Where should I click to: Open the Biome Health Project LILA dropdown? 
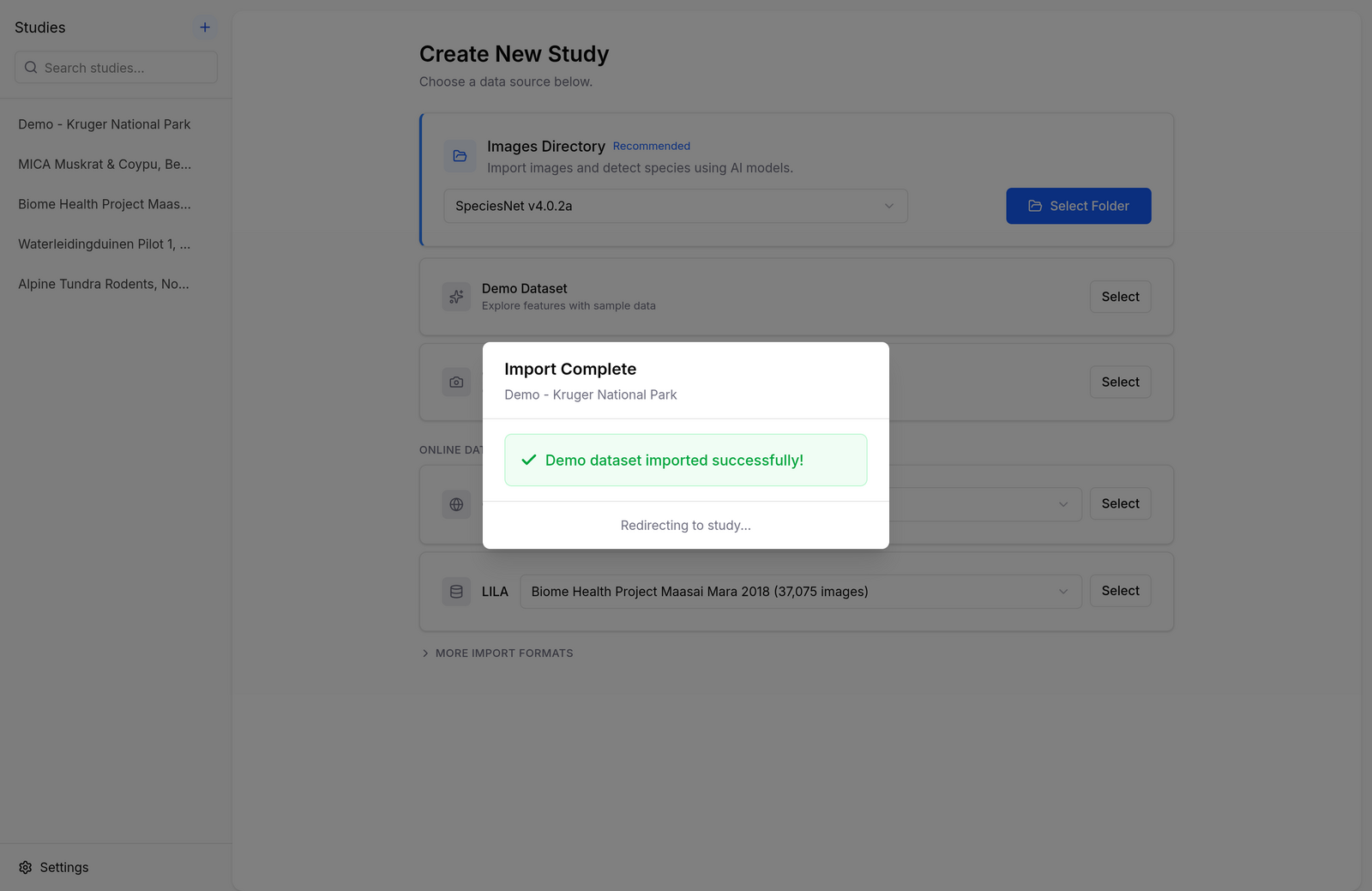pos(800,592)
